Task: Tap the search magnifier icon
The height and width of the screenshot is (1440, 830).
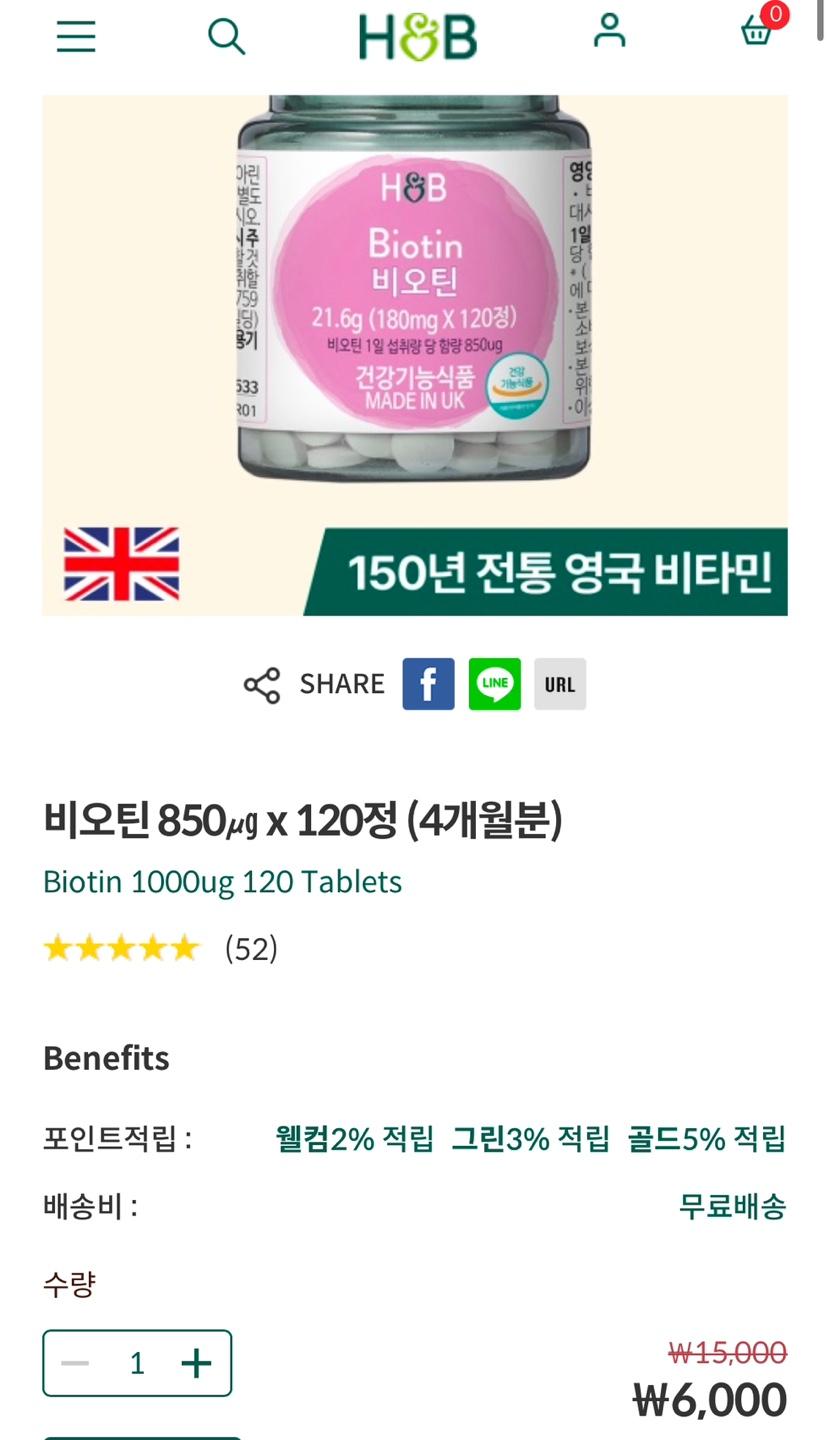Action: (x=226, y=36)
